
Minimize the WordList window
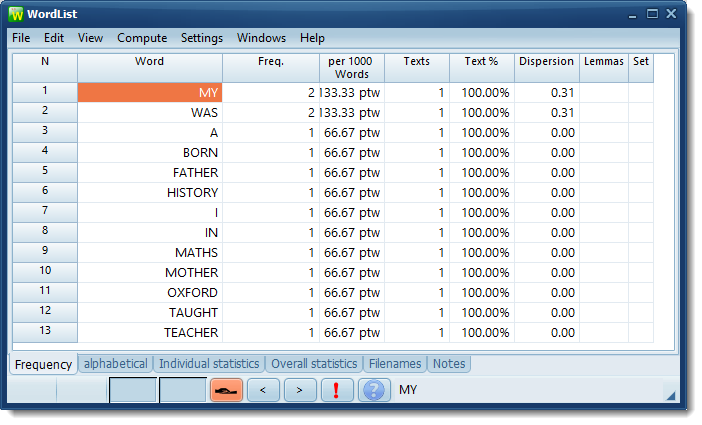(632, 15)
